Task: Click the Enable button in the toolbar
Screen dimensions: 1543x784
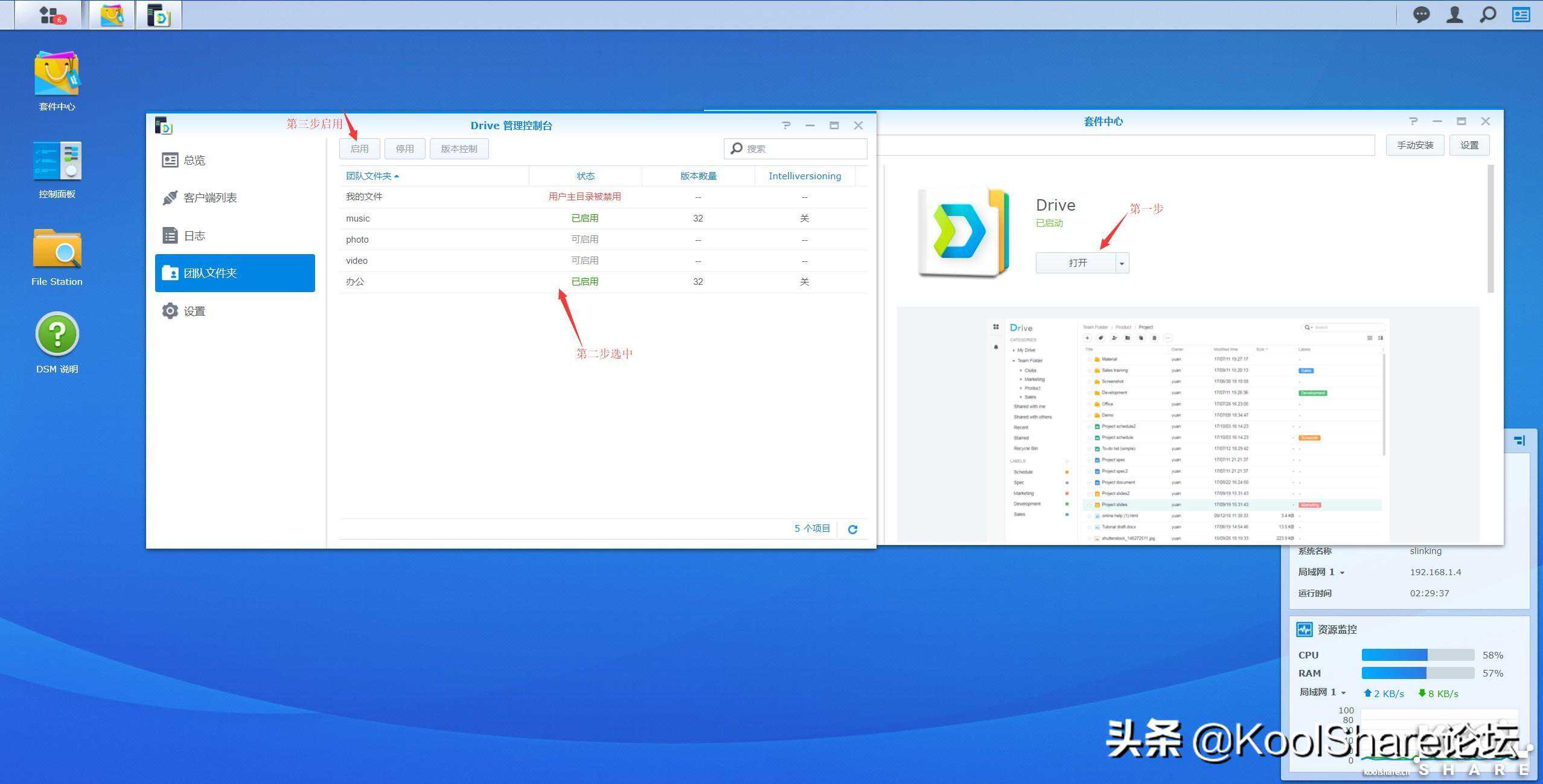Action: pos(359,149)
